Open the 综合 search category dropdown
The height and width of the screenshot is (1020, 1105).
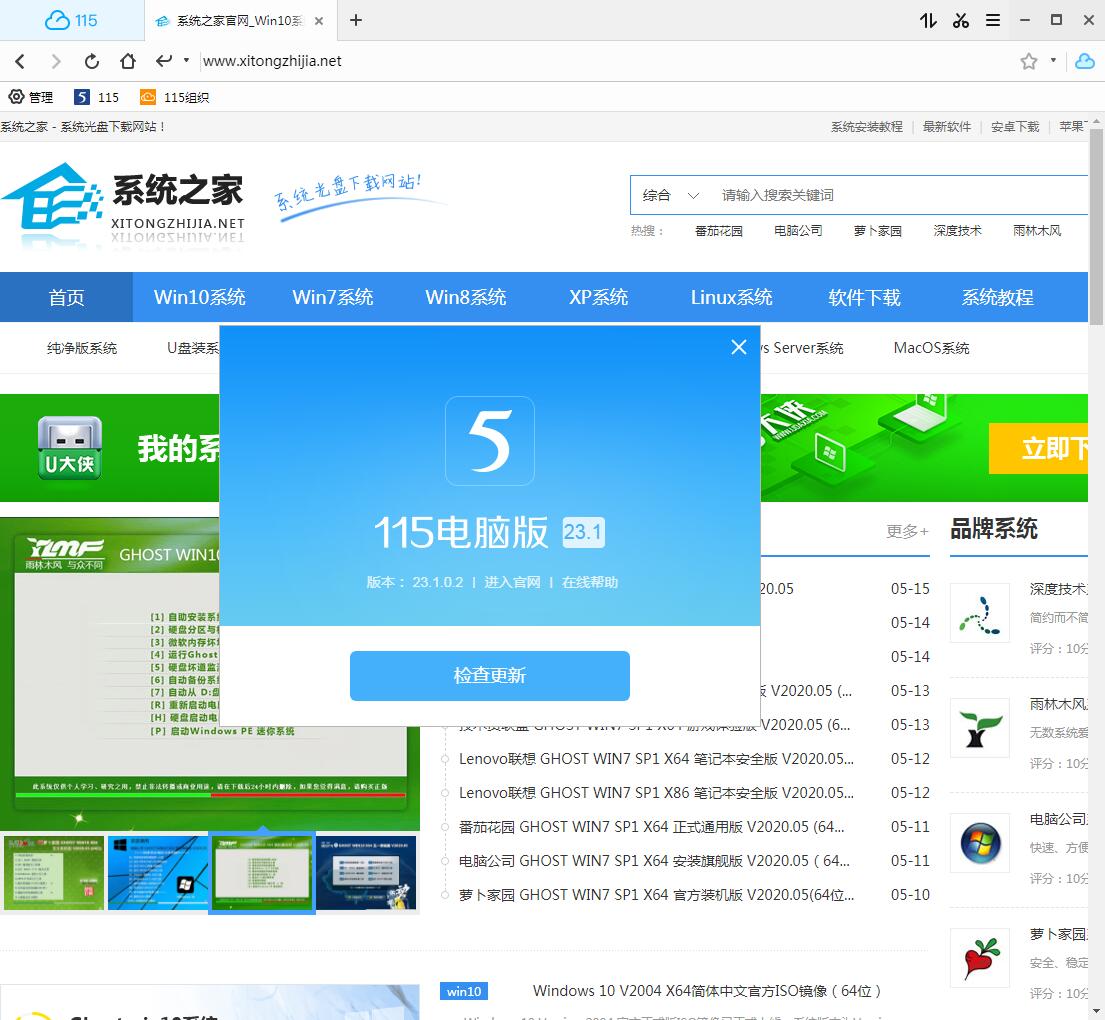tap(670, 195)
